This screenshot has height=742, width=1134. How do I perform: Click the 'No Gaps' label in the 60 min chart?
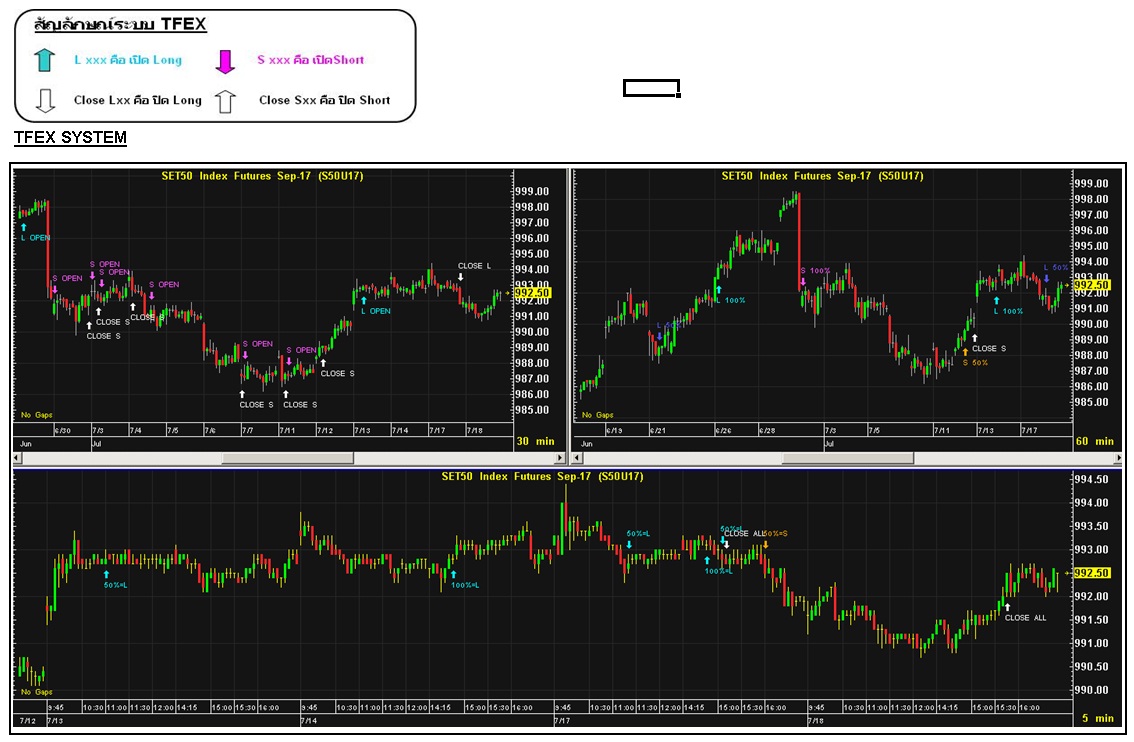[597, 415]
